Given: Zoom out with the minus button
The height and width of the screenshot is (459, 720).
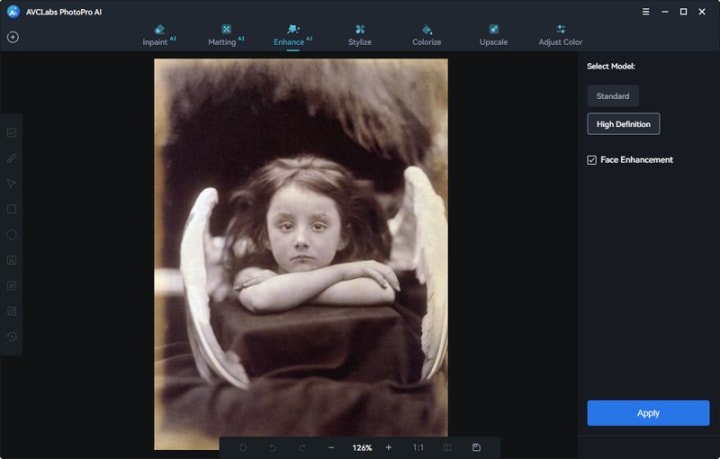Looking at the screenshot, I should coord(331,448).
